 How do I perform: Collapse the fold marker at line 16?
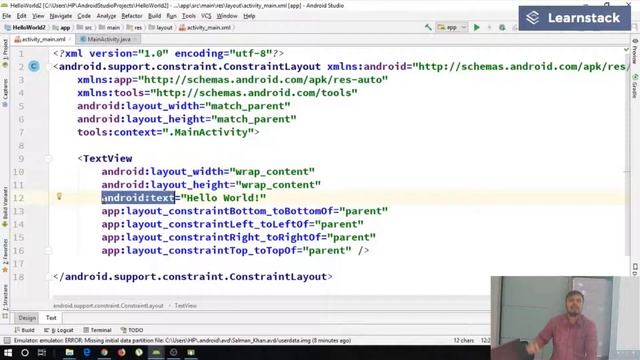pos(48,251)
